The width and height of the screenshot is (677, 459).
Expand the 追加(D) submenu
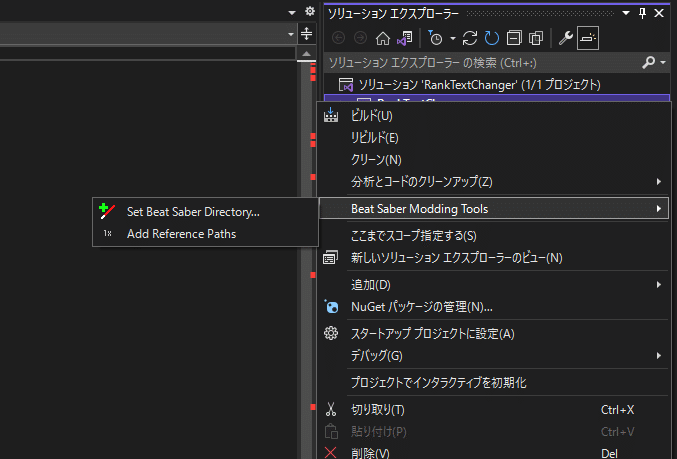pos(494,285)
